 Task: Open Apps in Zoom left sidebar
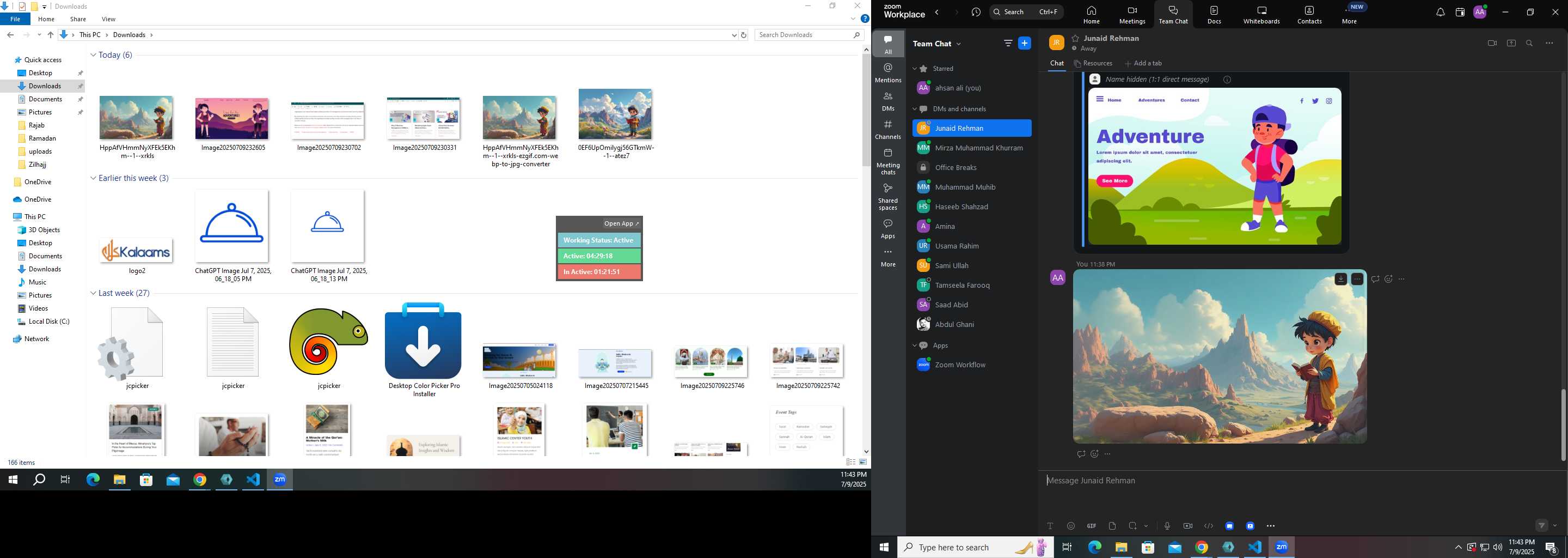pyautogui.click(x=888, y=228)
